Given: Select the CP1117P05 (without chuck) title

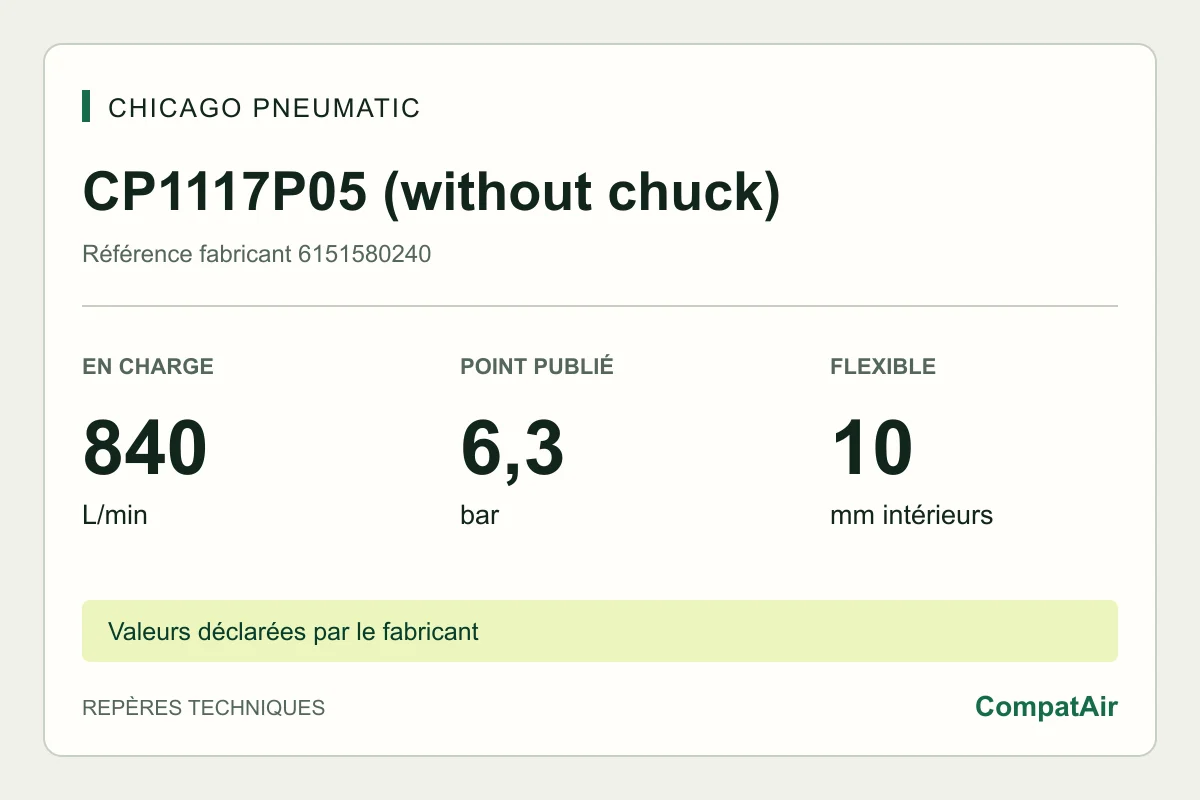Looking at the screenshot, I should (431, 192).
